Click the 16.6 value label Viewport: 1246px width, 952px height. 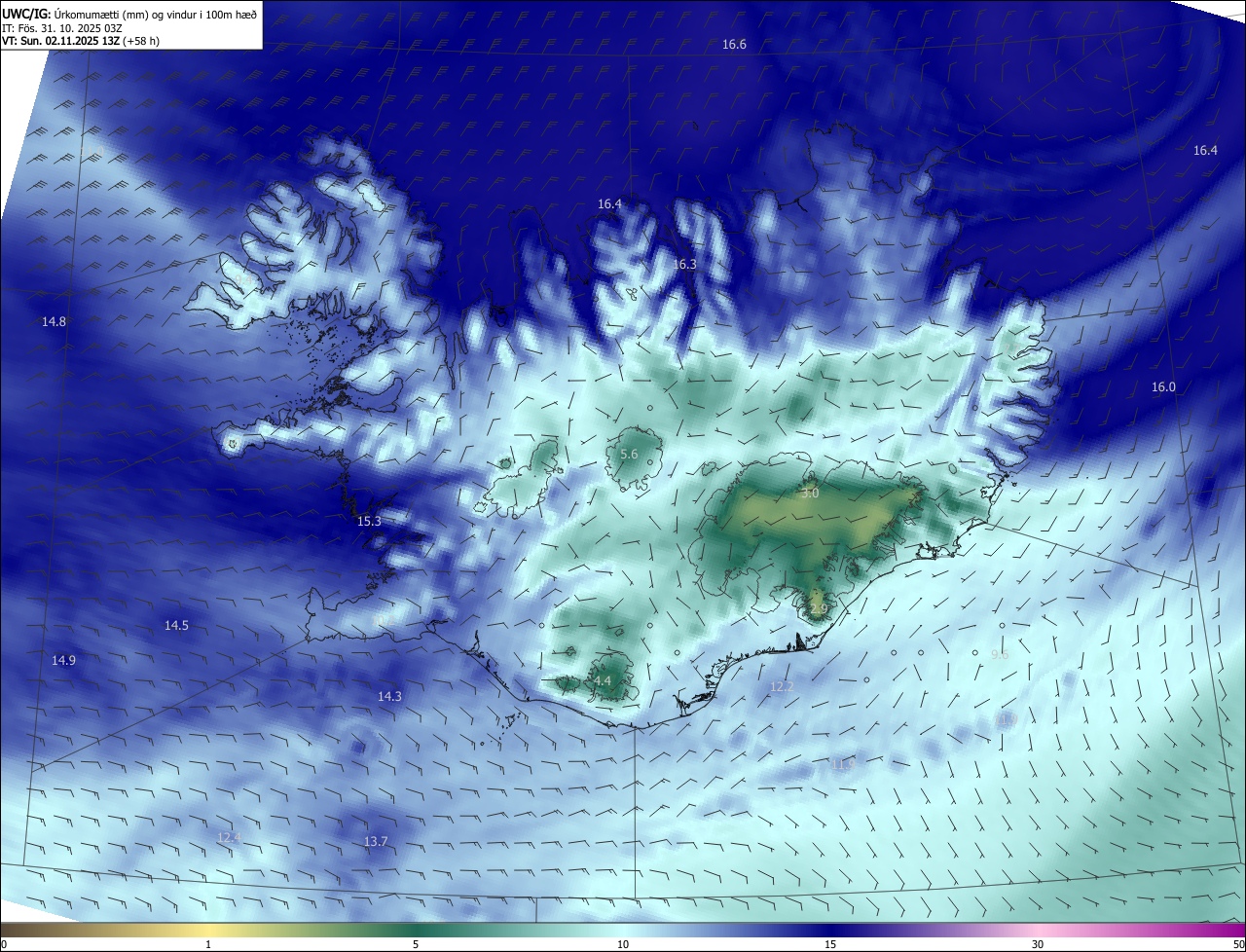point(734,45)
